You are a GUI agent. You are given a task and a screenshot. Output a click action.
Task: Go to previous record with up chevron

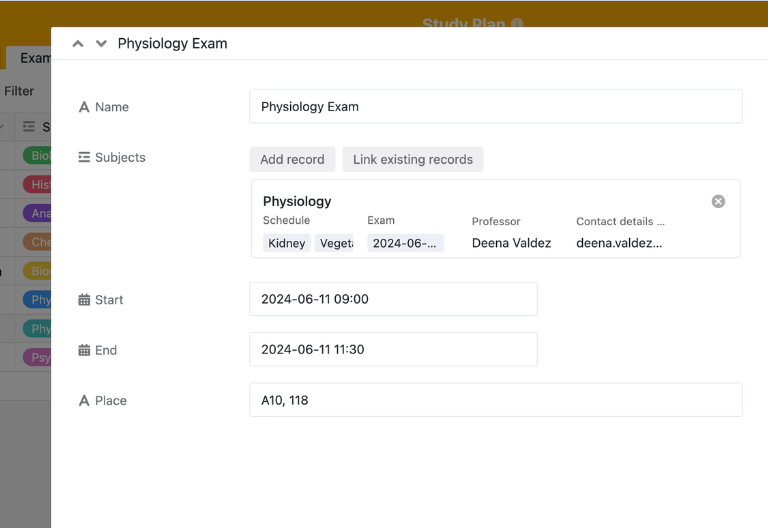[77, 44]
